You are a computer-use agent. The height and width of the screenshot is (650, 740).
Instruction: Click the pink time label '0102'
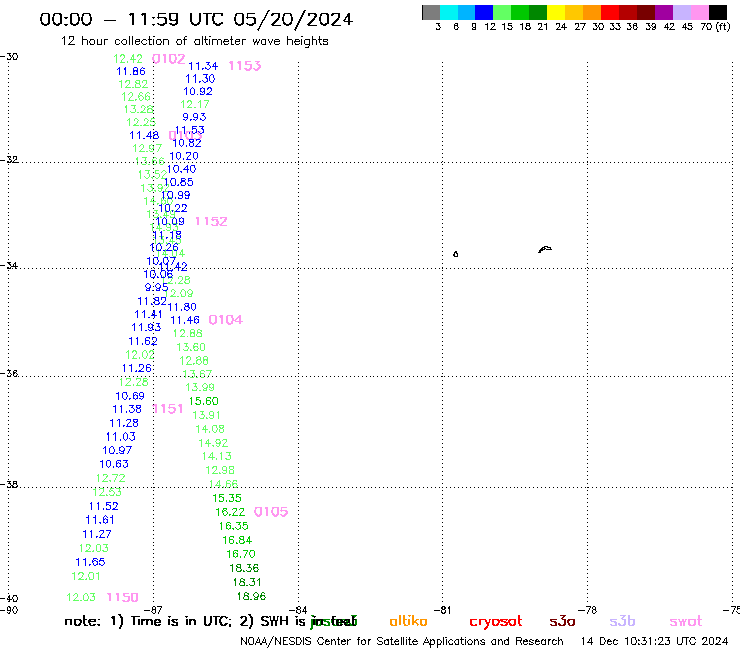click(x=168, y=59)
